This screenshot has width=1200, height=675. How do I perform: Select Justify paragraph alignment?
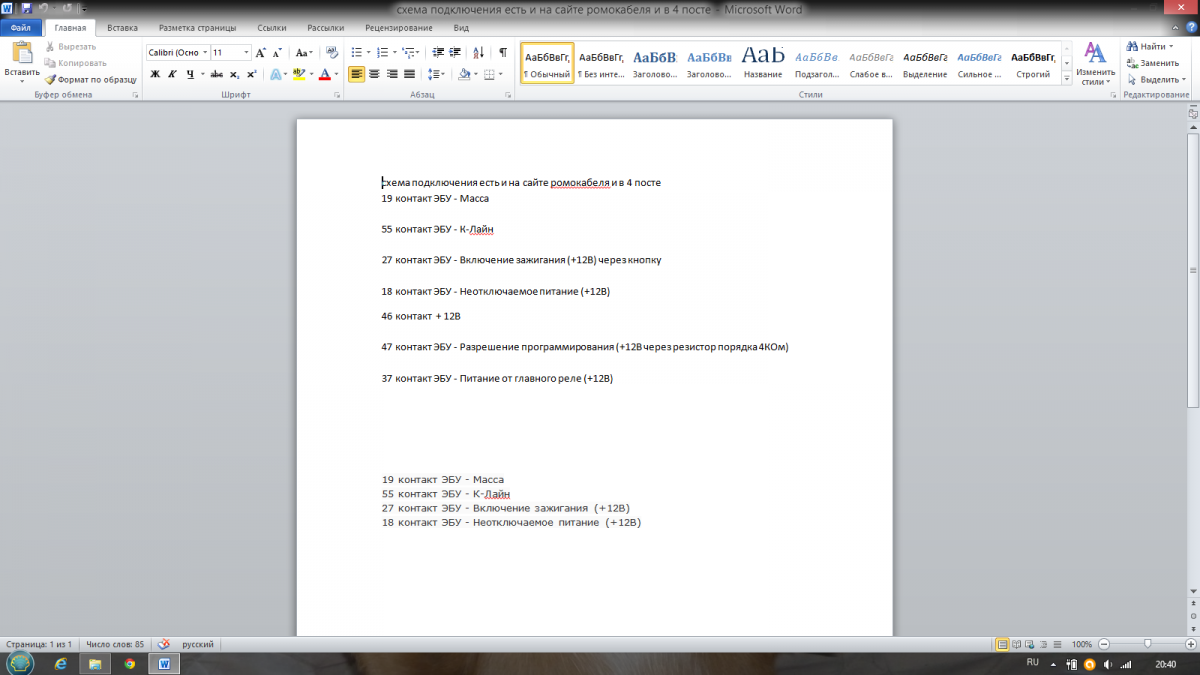pos(408,74)
